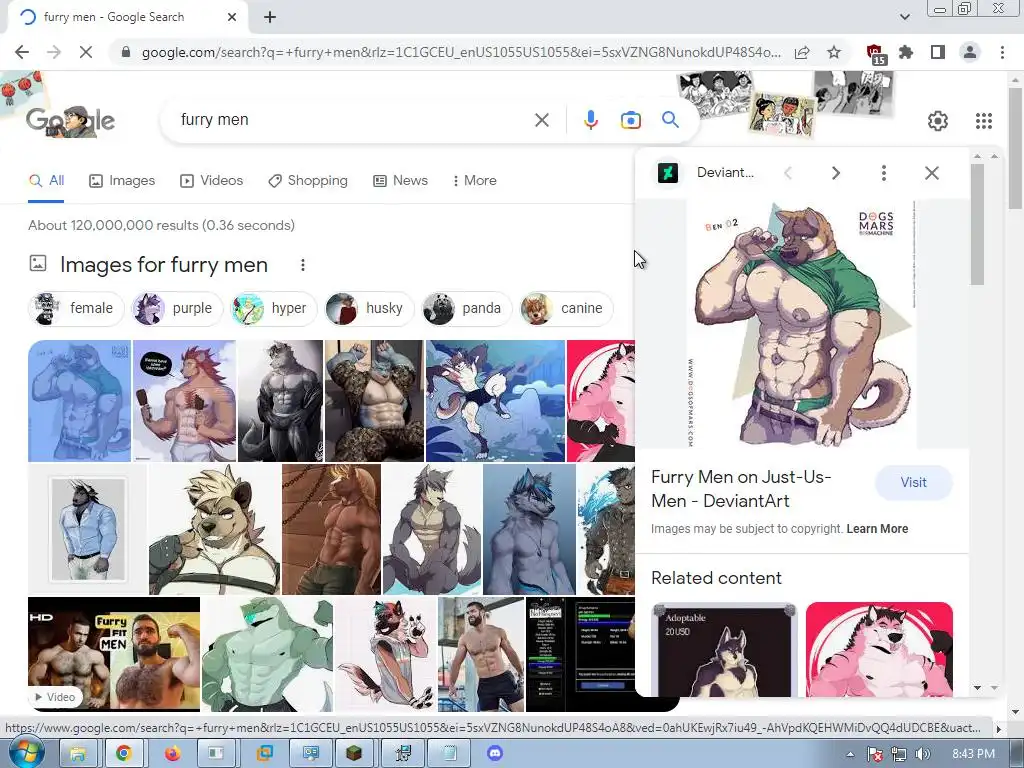Click the blue search magnifier button
The width and height of the screenshot is (1024, 768).
670,120
